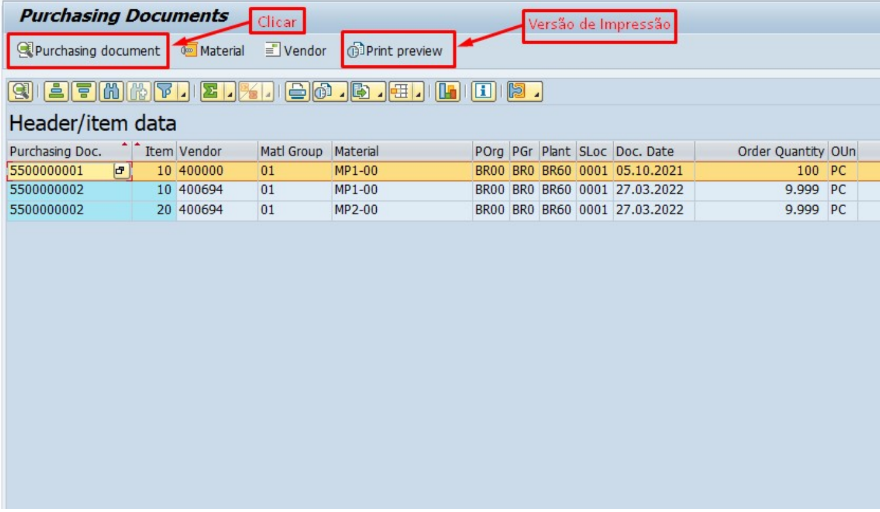Open the Details magnifier icon in toolbar
Image resolution: width=880 pixels, height=512 pixels.
click(20, 91)
